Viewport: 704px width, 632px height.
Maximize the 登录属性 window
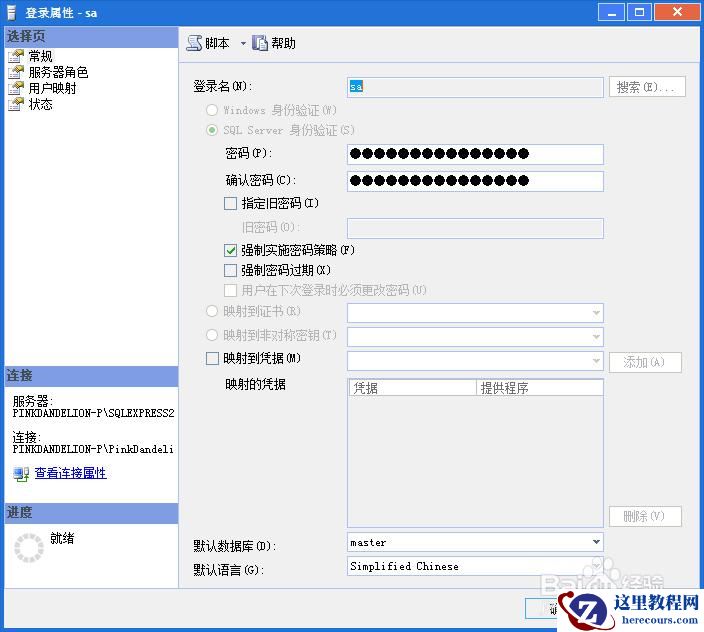(x=639, y=13)
